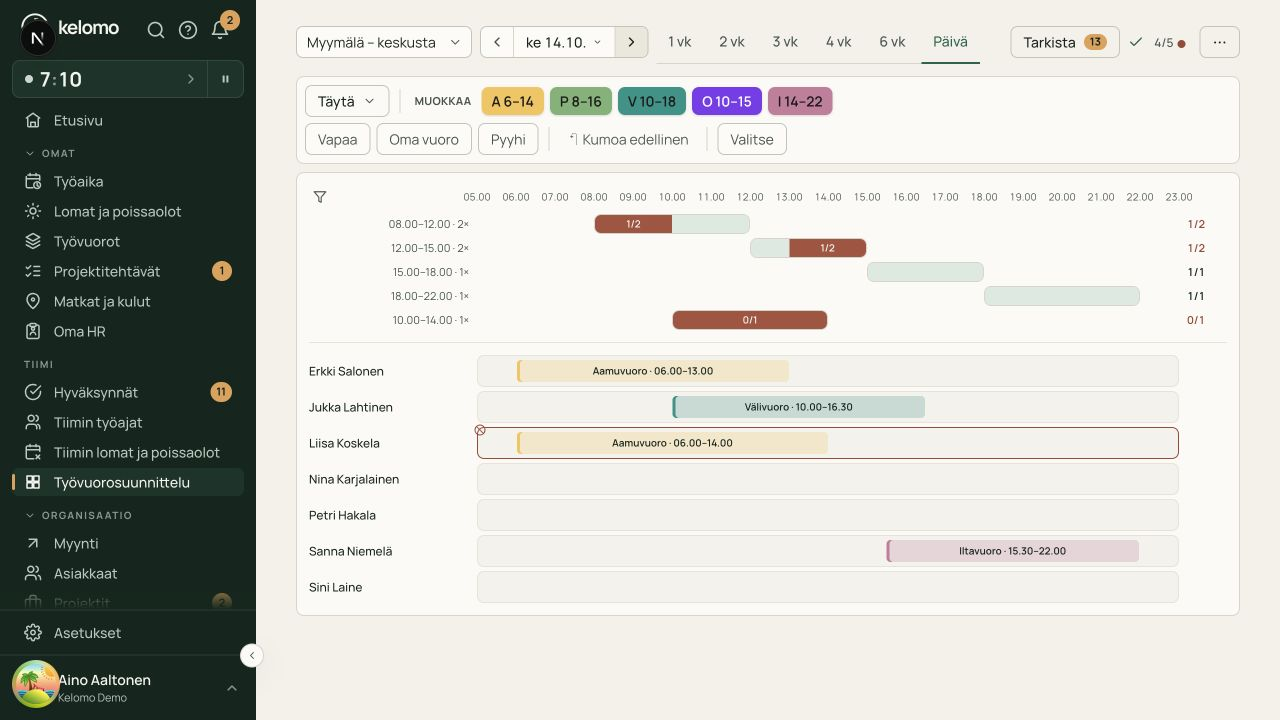Switch to the 2 vk view tab
Viewport: 1280px width, 720px height.
coord(732,42)
